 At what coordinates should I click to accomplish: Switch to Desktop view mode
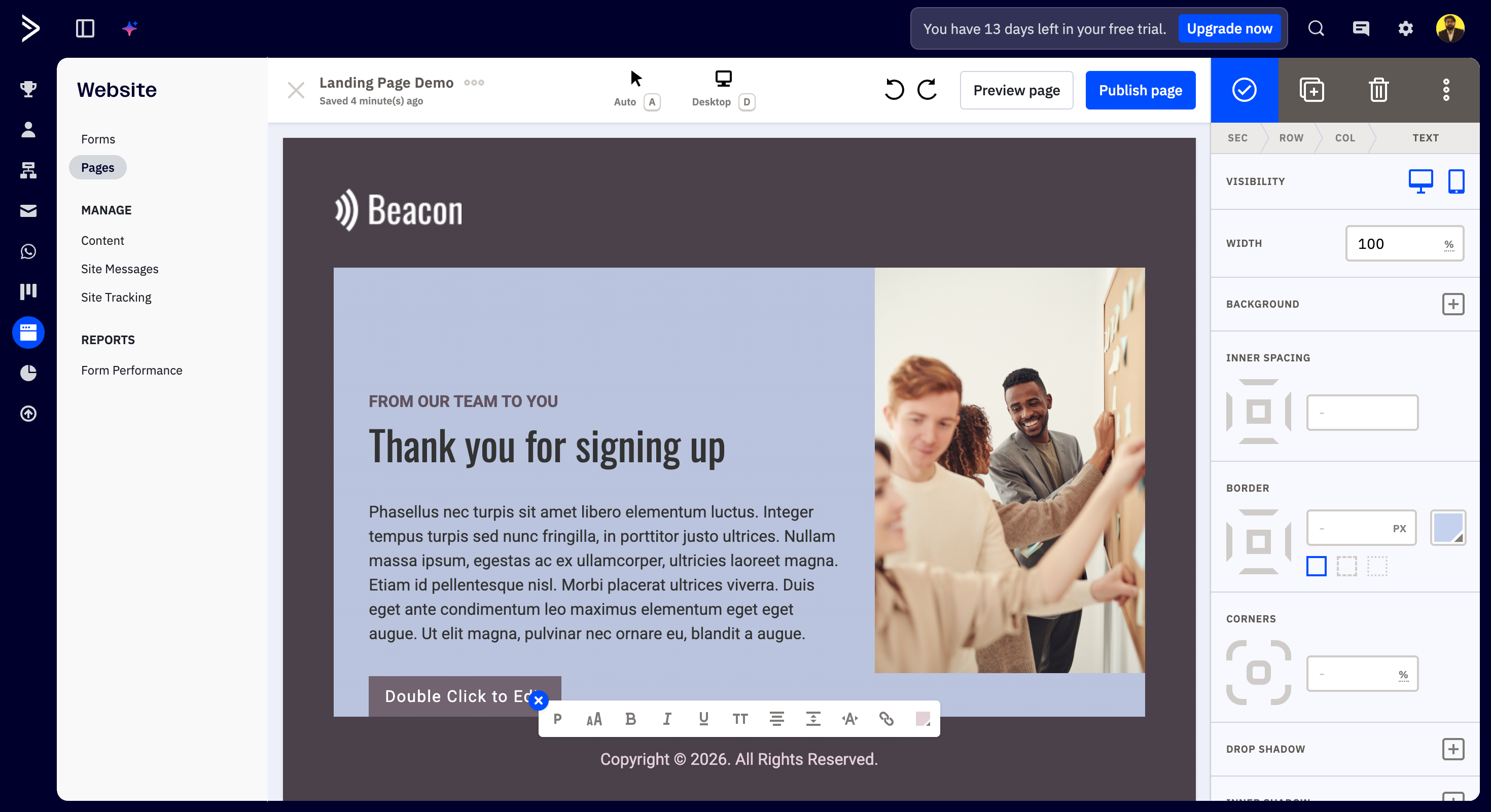tap(724, 90)
